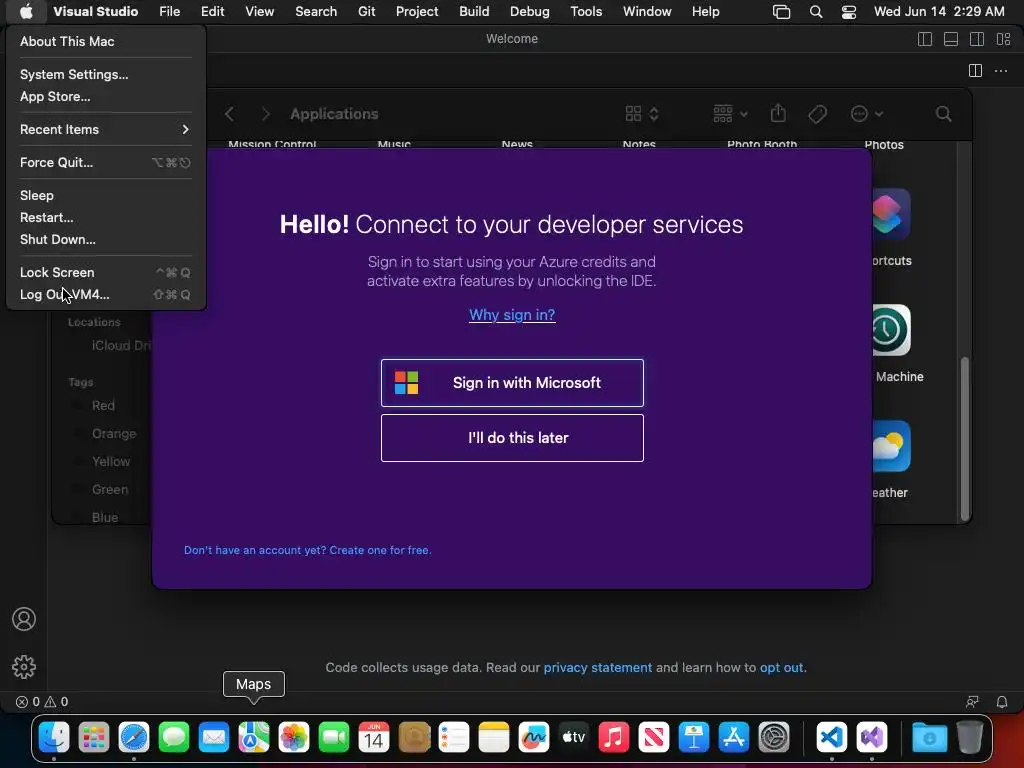Choose Restart from Apple menu
1024x768 pixels.
(x=105, y=217)
